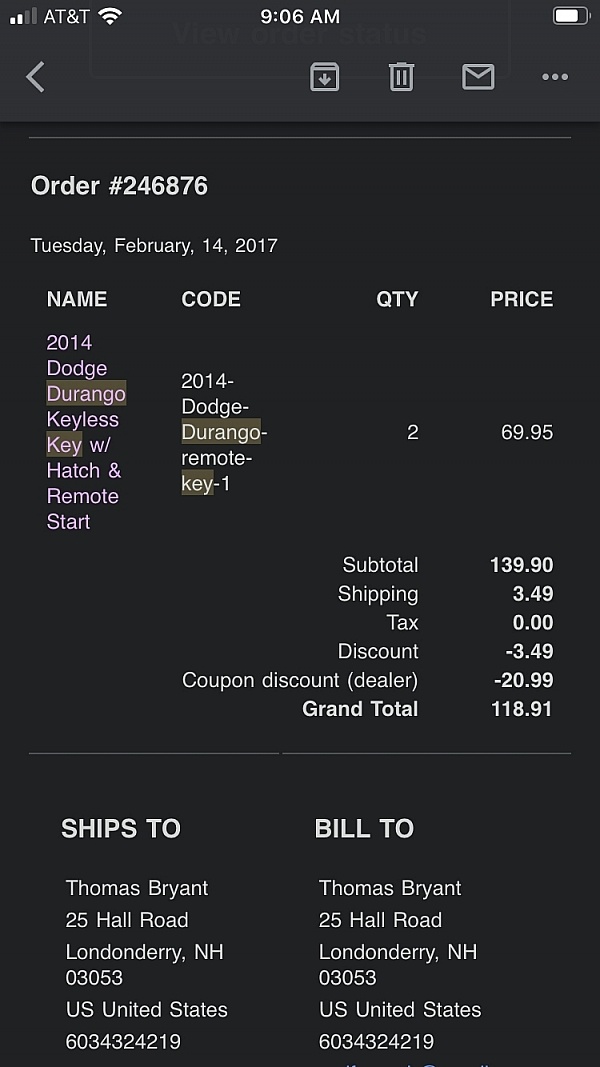The height and width of the screenshot is (1067, 600).
Task: Tap the Order #246876 heading
Action: click(x=119, y=186)
